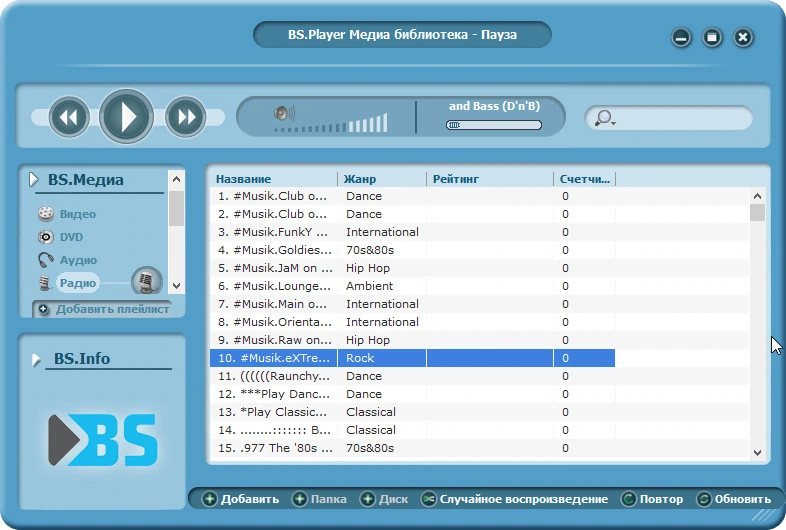Click the Добавить button
This screenshot has height=530, width=786.
[x=240, y=499]
